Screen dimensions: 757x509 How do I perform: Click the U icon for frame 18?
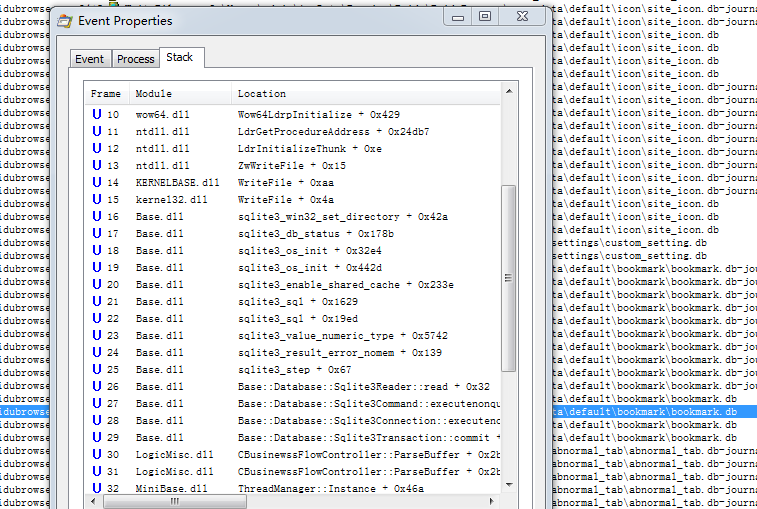(x=97, y=250)
